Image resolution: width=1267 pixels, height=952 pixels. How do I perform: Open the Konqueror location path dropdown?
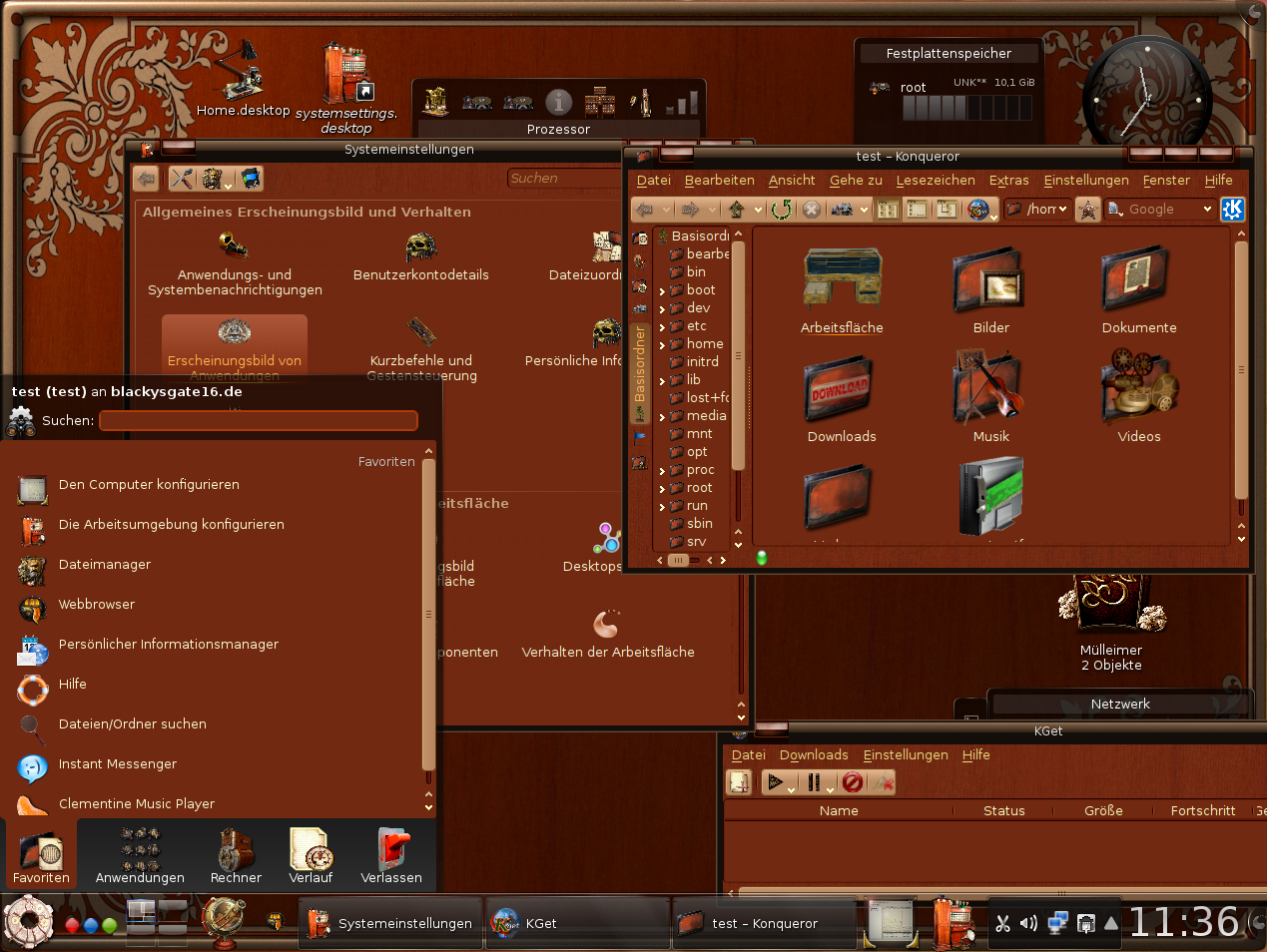tap(1062, 209)
